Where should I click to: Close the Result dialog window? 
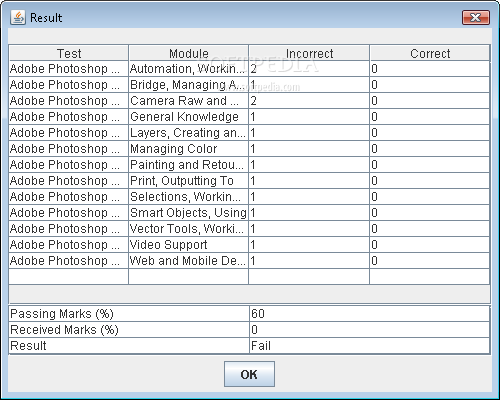point(476,17)
